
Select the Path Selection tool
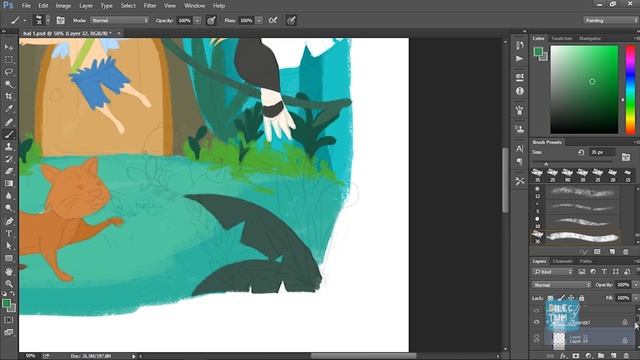tap(9, 246)
